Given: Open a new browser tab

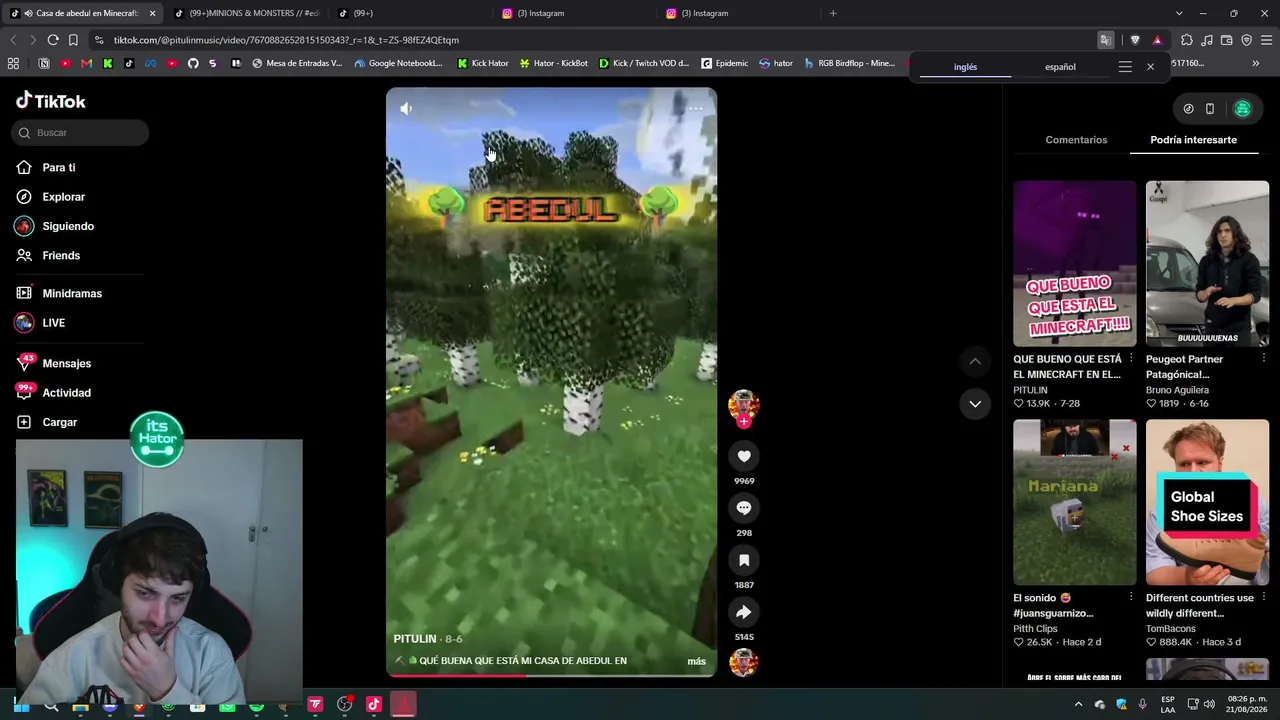Looking at the screenshot, I should [x=833, y=13].
